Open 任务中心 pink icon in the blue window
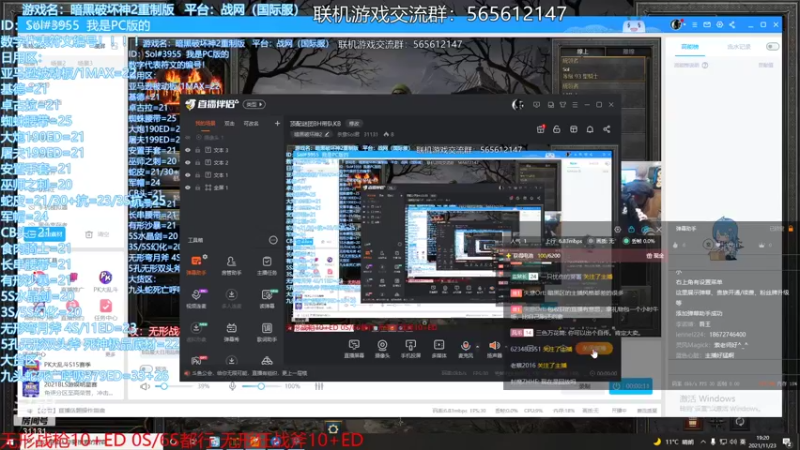 coord(106,310)
